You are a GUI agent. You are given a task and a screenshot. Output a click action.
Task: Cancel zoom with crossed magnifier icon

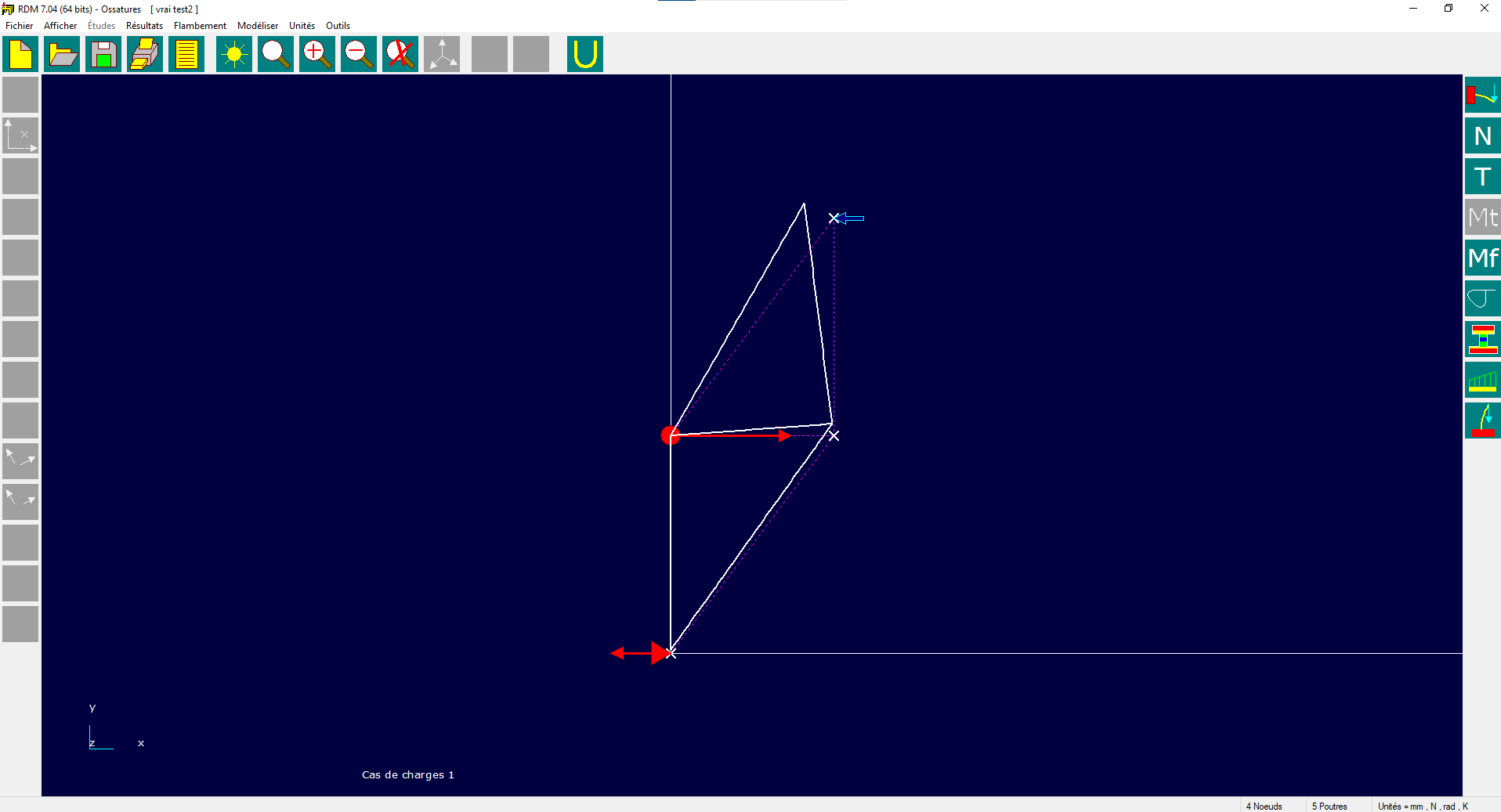click(x=400, y=54)
